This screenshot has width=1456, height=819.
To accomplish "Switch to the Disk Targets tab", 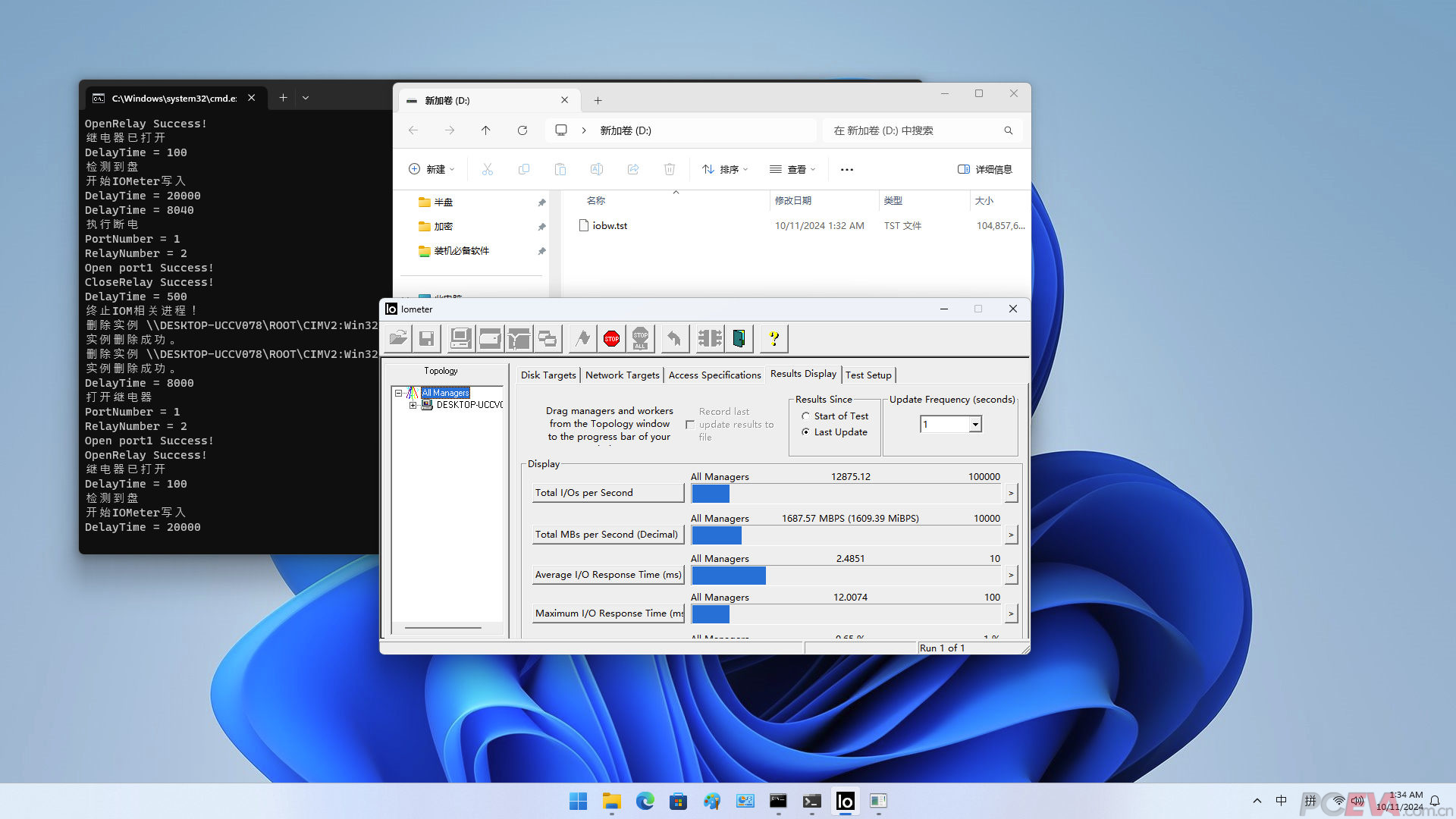I will coord(548,375).
